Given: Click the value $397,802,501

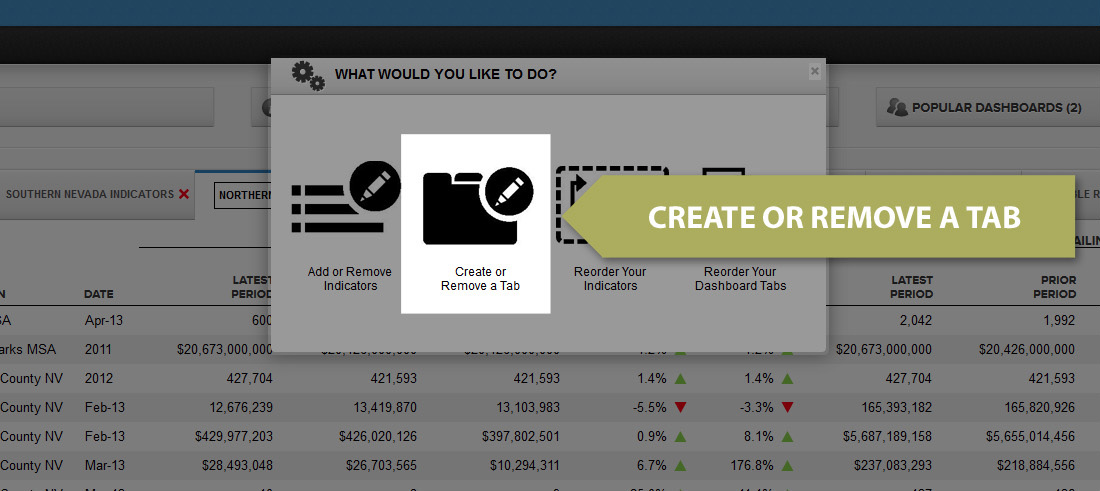Looking at the screenshot, I should [x=521, y=436].
